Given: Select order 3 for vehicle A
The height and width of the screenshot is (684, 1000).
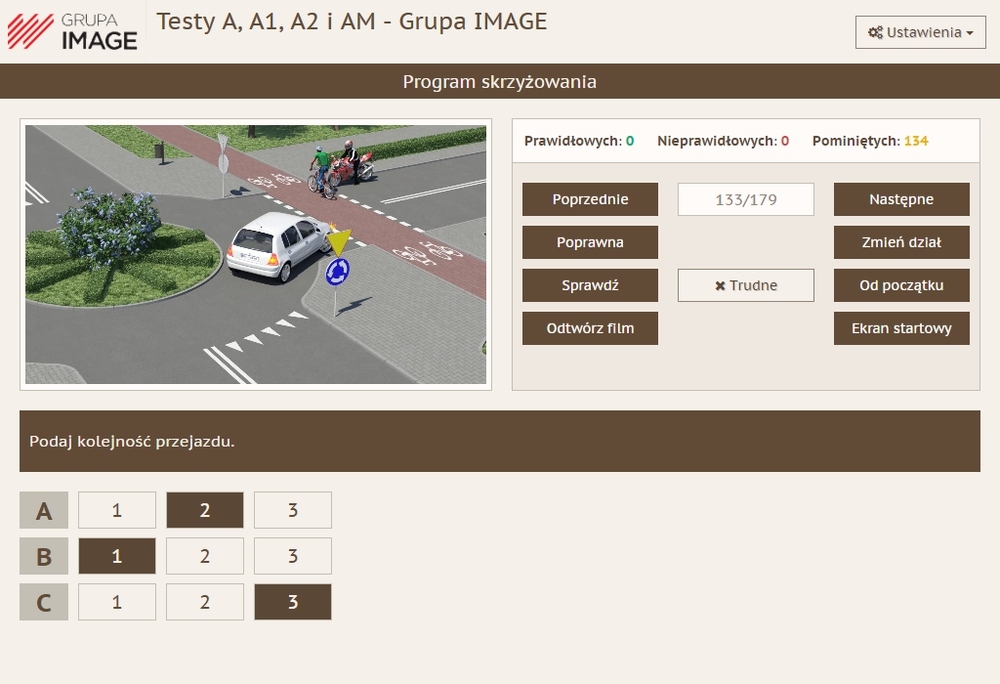Looking at the screenshot, I should (293, 510).
